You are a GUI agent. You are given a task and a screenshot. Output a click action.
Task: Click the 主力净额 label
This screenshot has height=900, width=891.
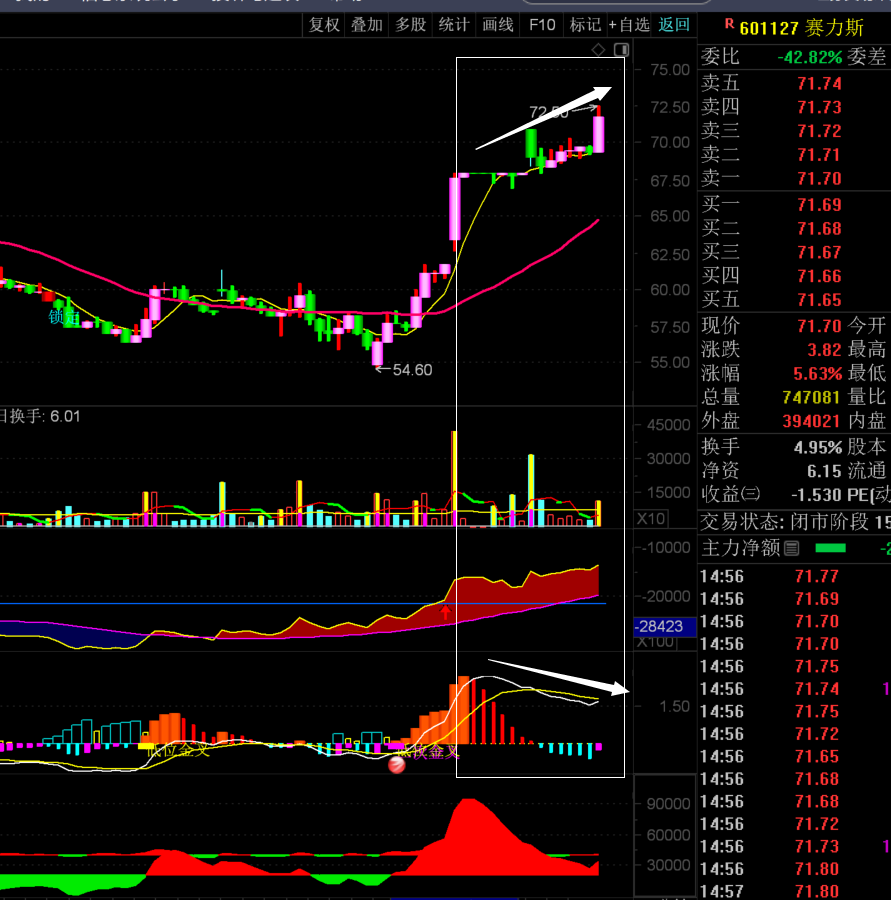point(741,548)
